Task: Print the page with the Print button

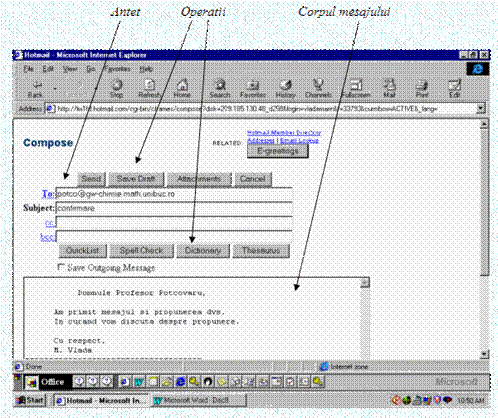Action: 422,89
